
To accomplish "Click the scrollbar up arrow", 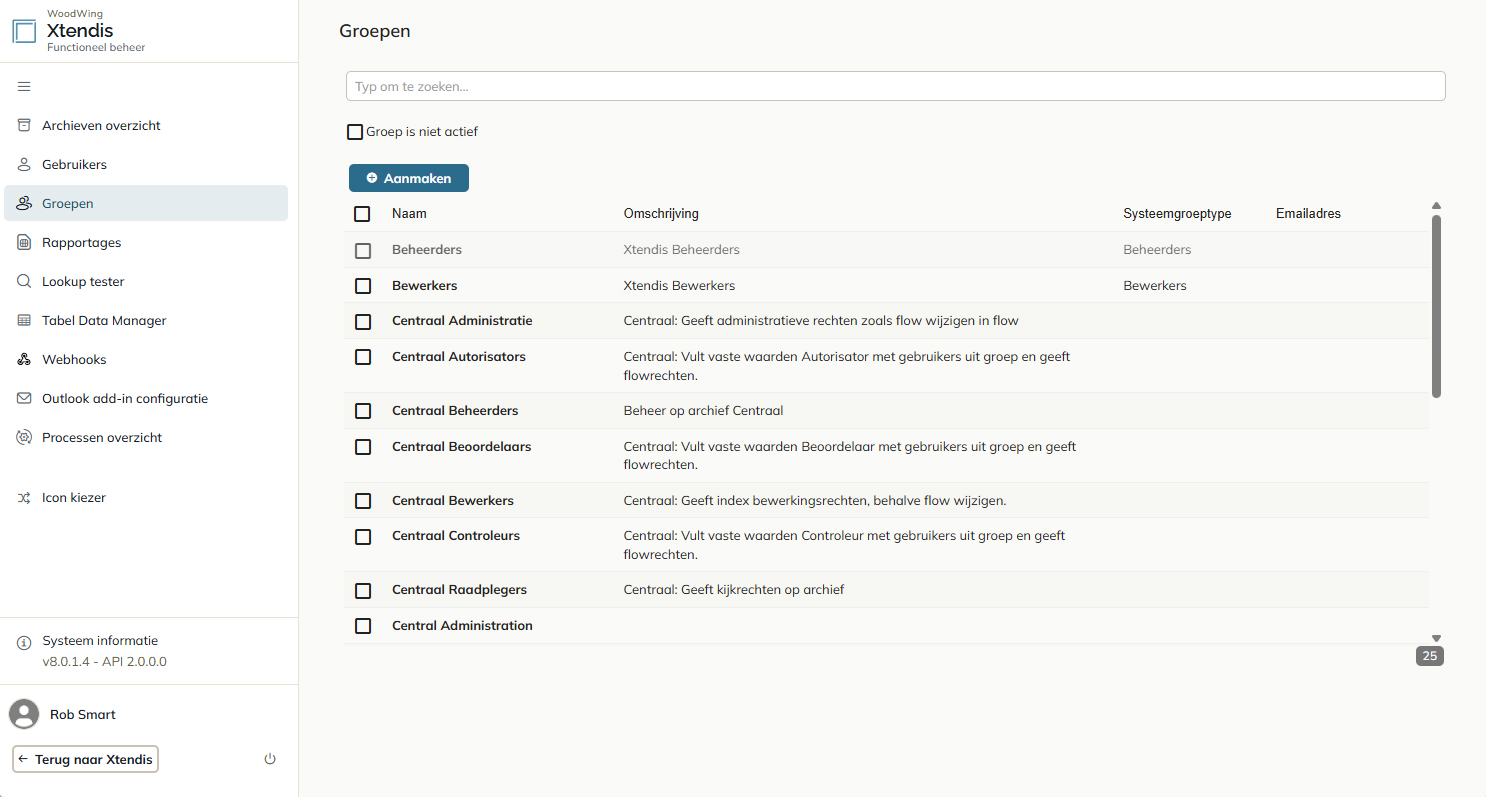I will pos(1436,206).
